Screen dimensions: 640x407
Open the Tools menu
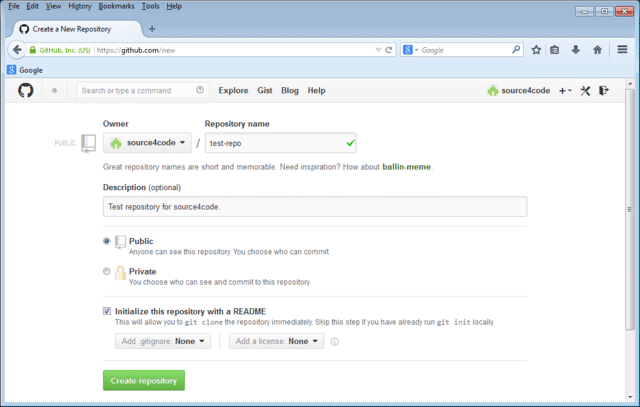150,6
